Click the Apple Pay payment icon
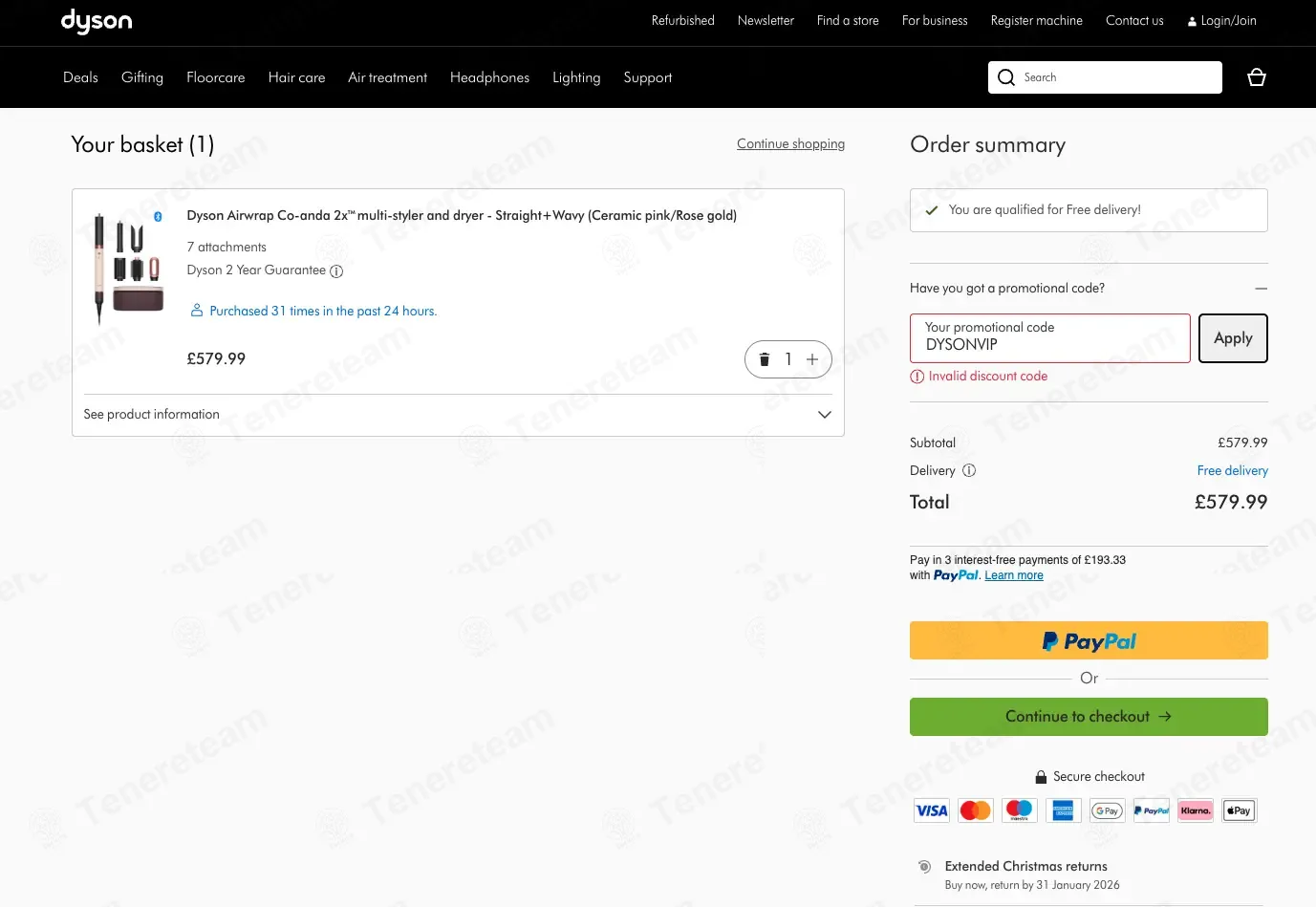1316x907 pixels. tap(1239, 810)
